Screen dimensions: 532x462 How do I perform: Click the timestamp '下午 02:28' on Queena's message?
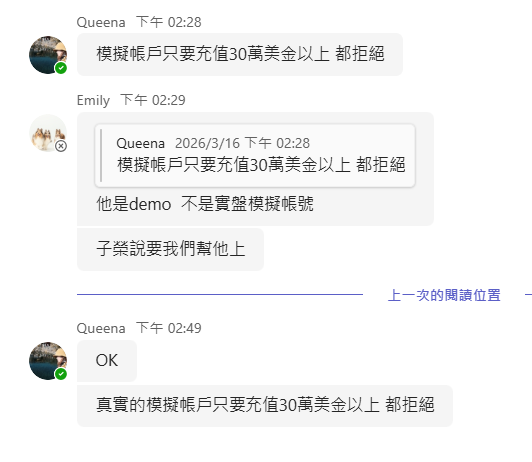click(x=169, y=22)
